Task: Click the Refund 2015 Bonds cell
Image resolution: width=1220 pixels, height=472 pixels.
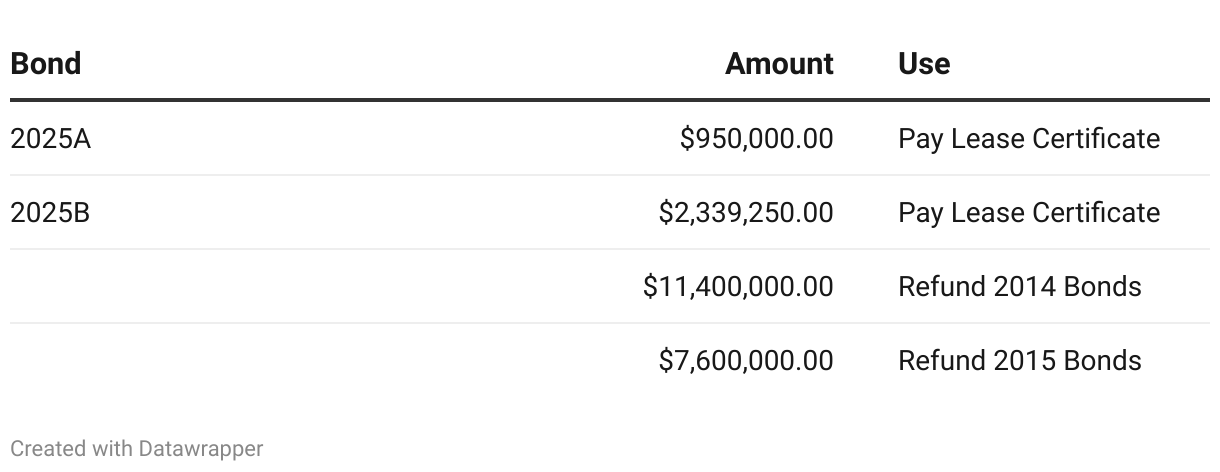Action: coord(1019,361)
